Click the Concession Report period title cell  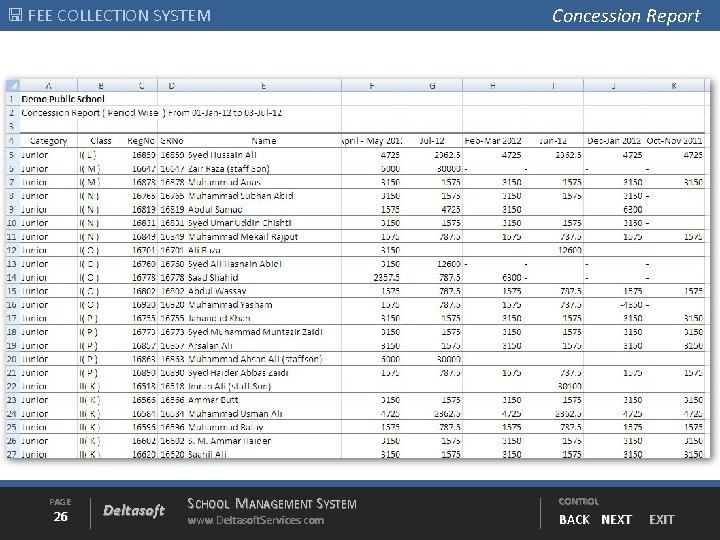pyautogui.click(x=152, y=112)
